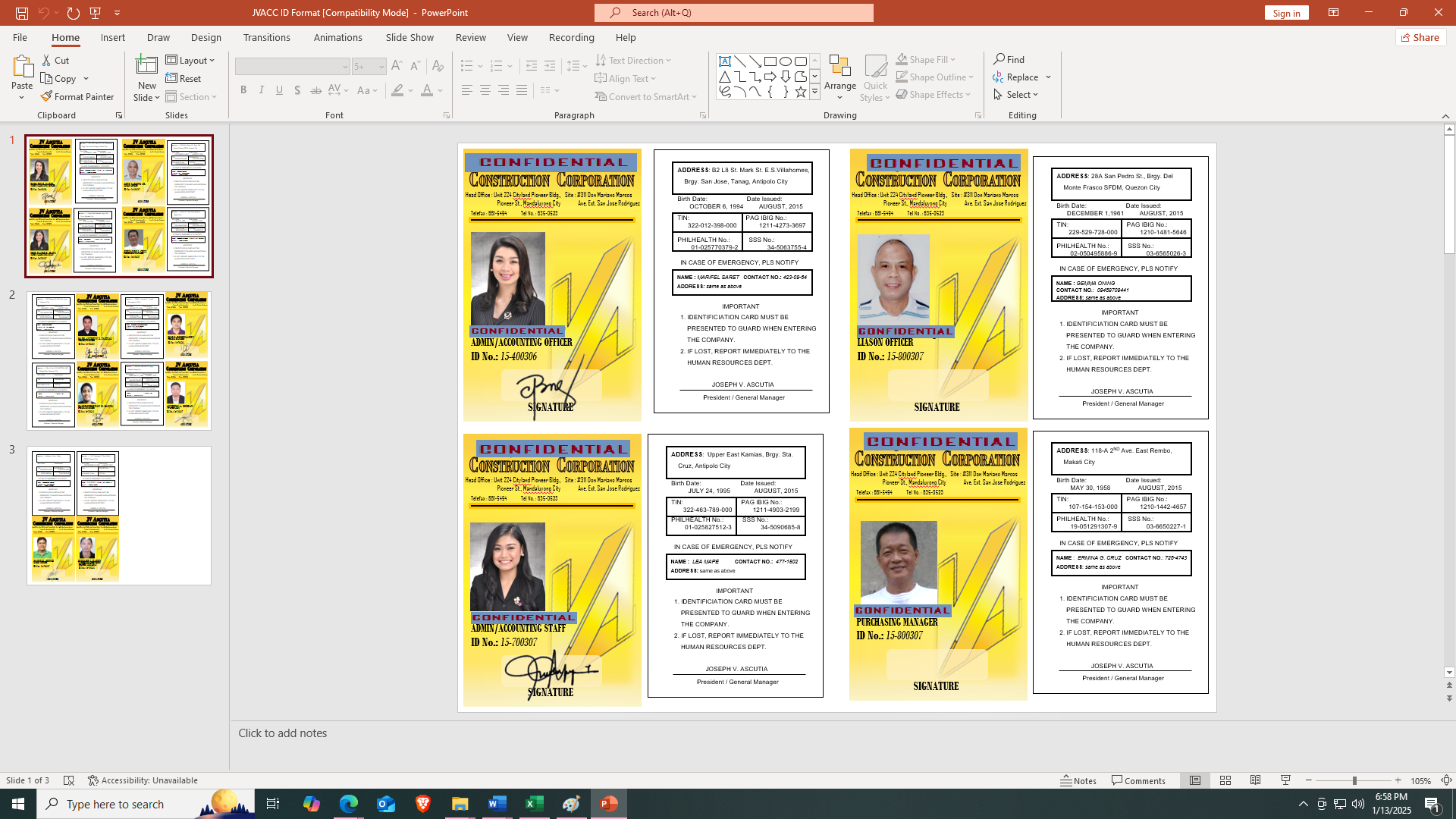This screenshot has width=1456, height=819.
Task: Click Center alignment in Paragraph group
Action: 485,90
